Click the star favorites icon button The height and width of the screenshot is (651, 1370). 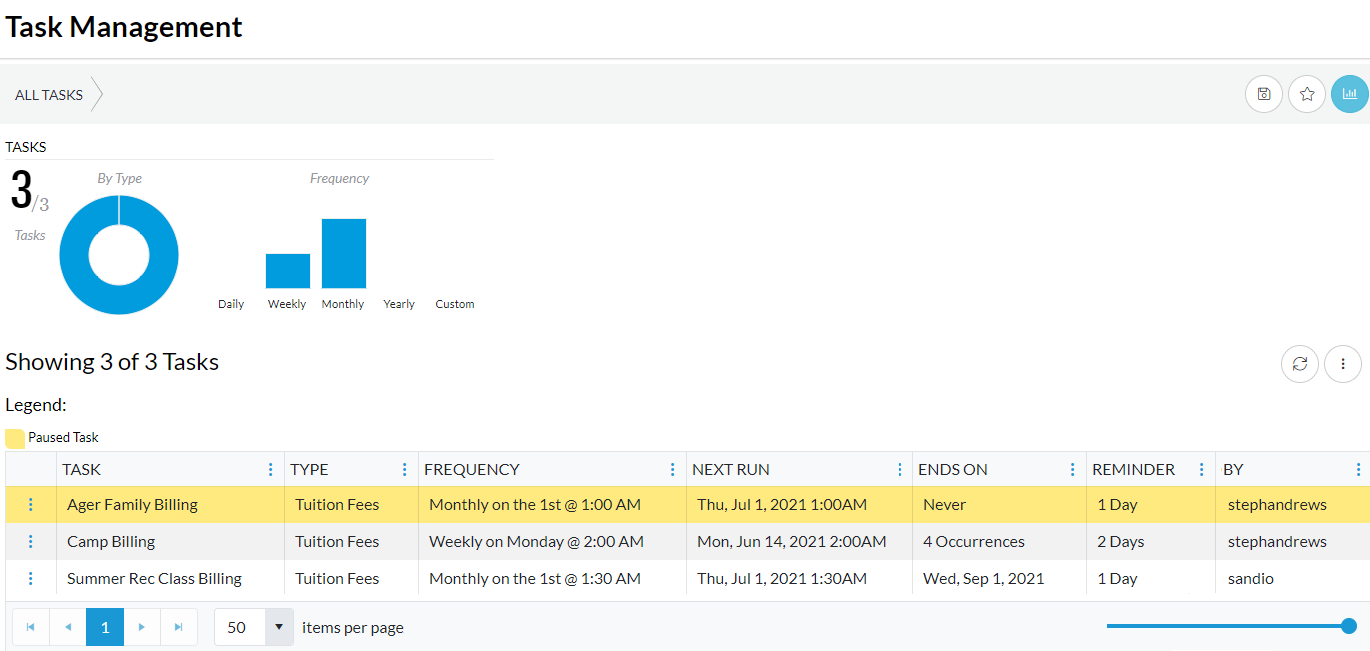[x=1307, y=94]
